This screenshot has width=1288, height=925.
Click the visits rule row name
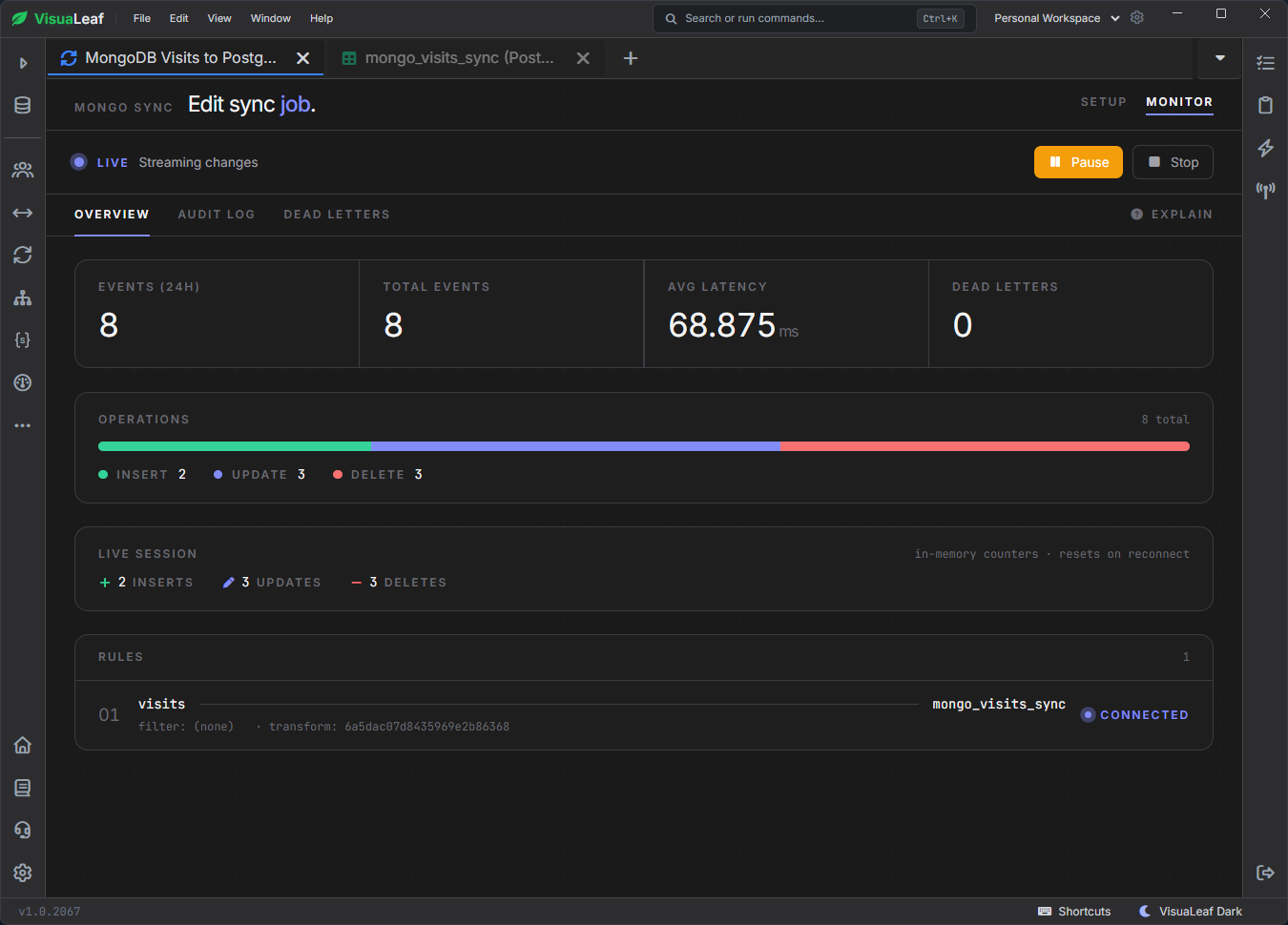(x=161, y=705)
